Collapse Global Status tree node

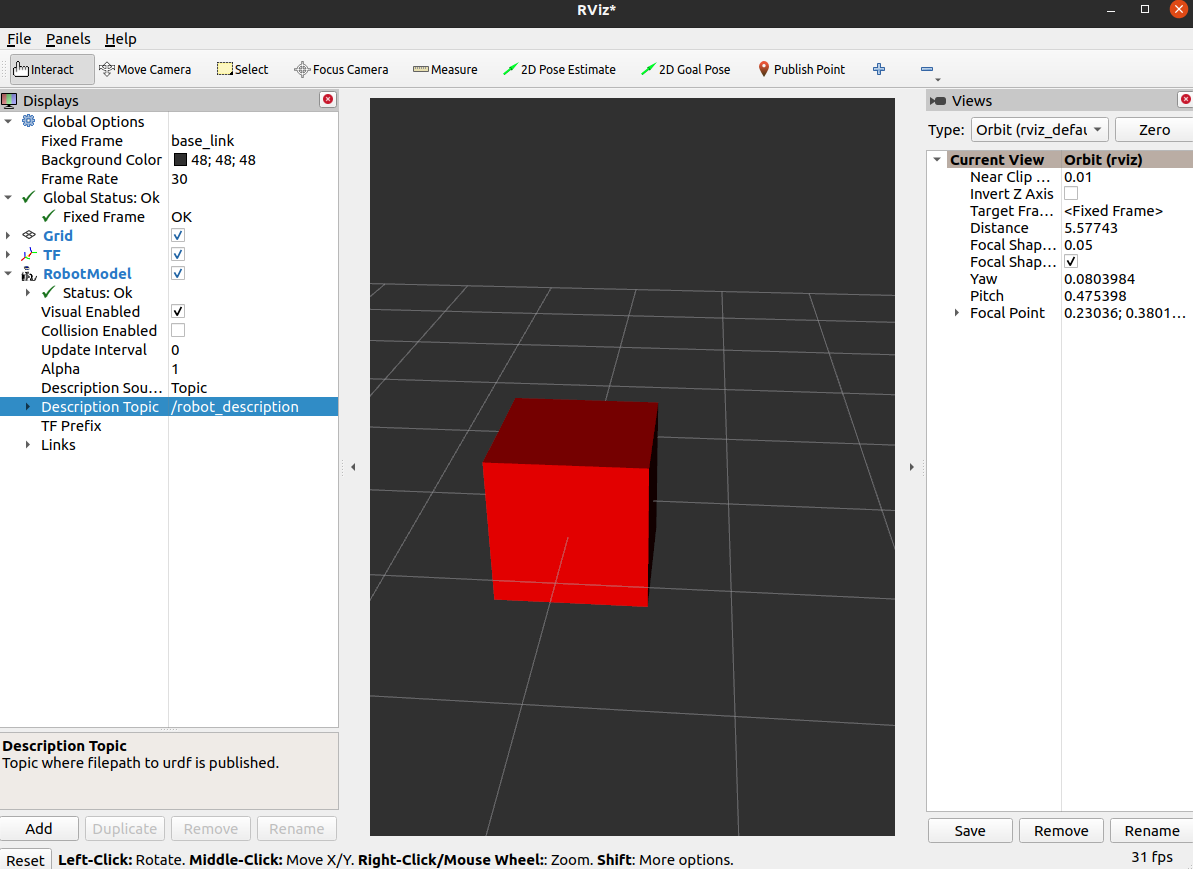8,197
